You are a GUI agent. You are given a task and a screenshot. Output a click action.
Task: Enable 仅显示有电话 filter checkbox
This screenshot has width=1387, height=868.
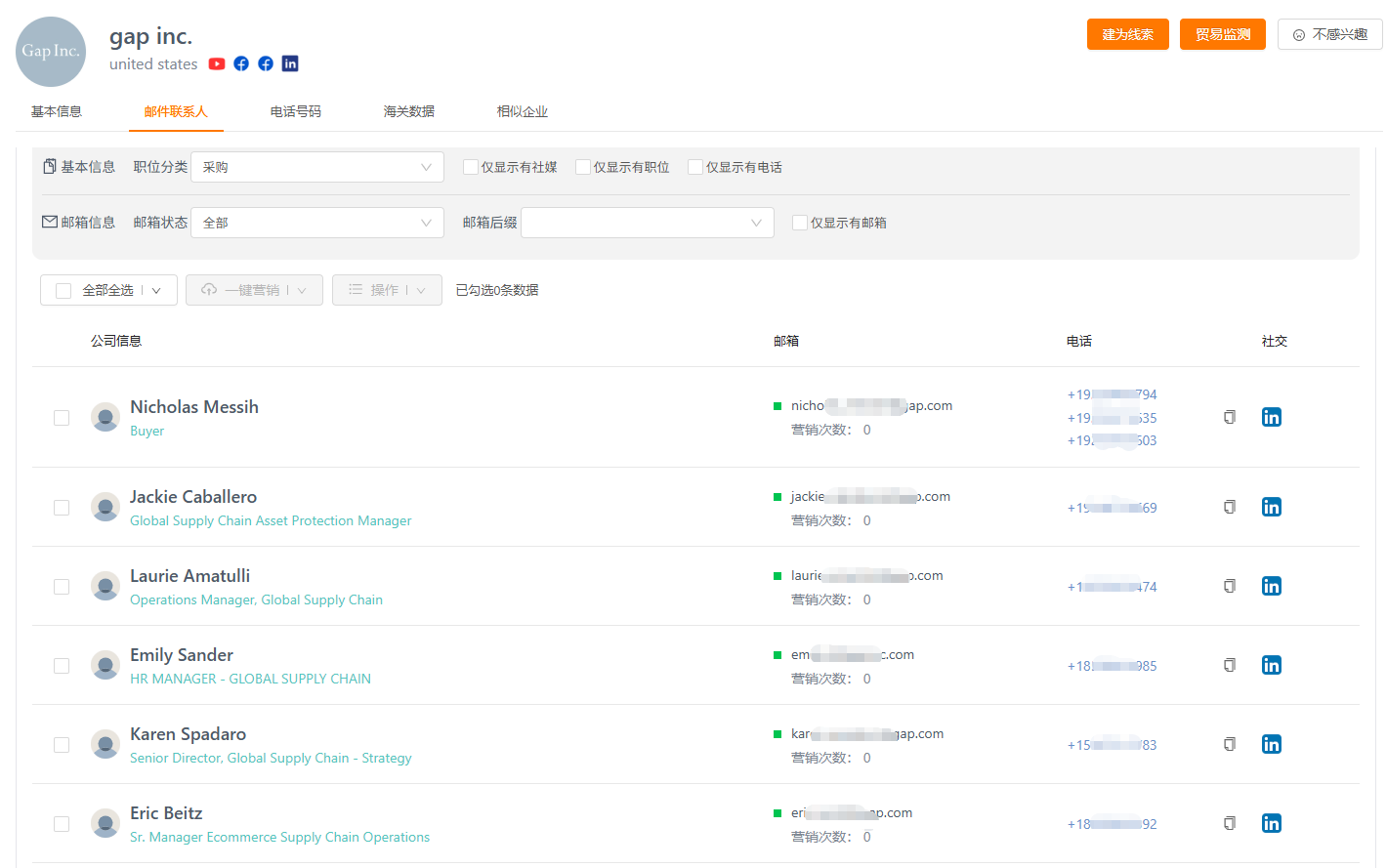(695, 167)
